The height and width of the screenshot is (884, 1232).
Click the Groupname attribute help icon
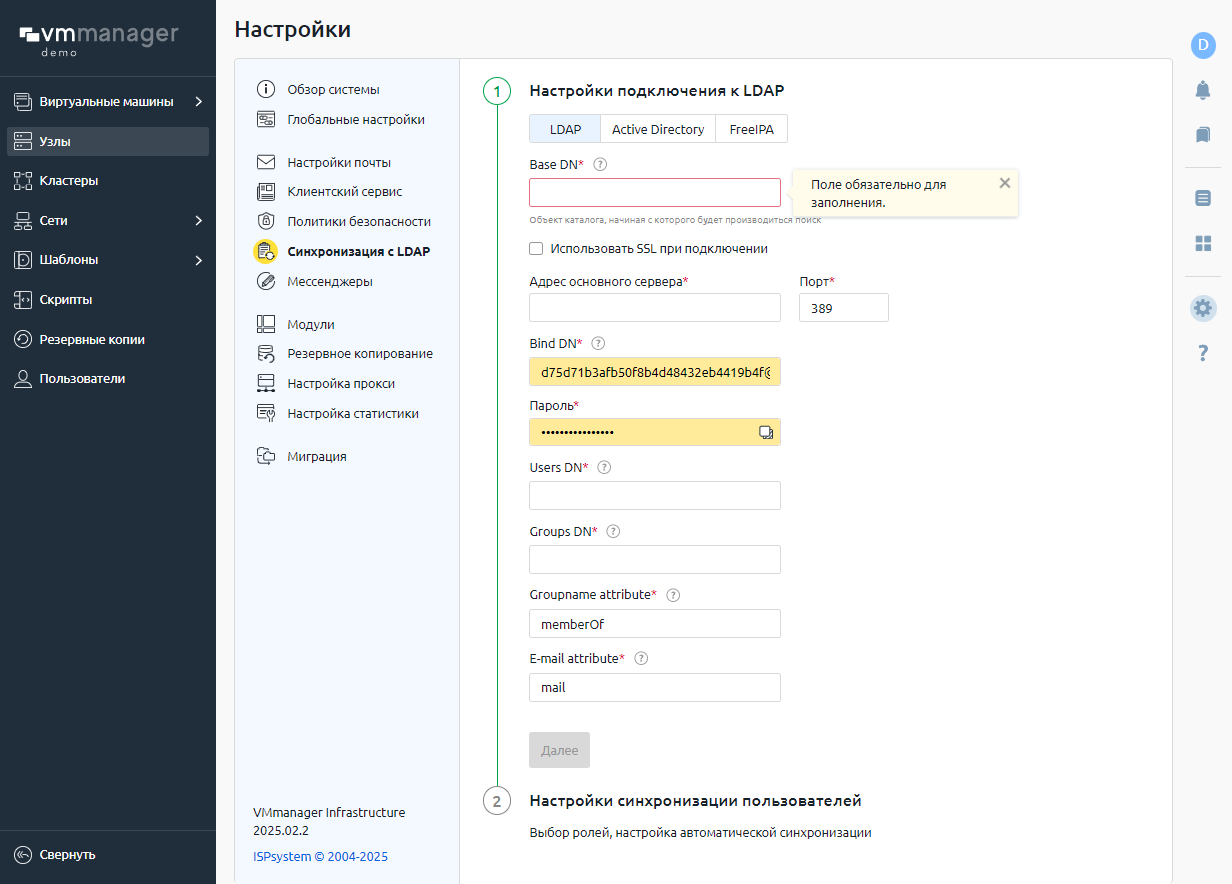(673, 595)
